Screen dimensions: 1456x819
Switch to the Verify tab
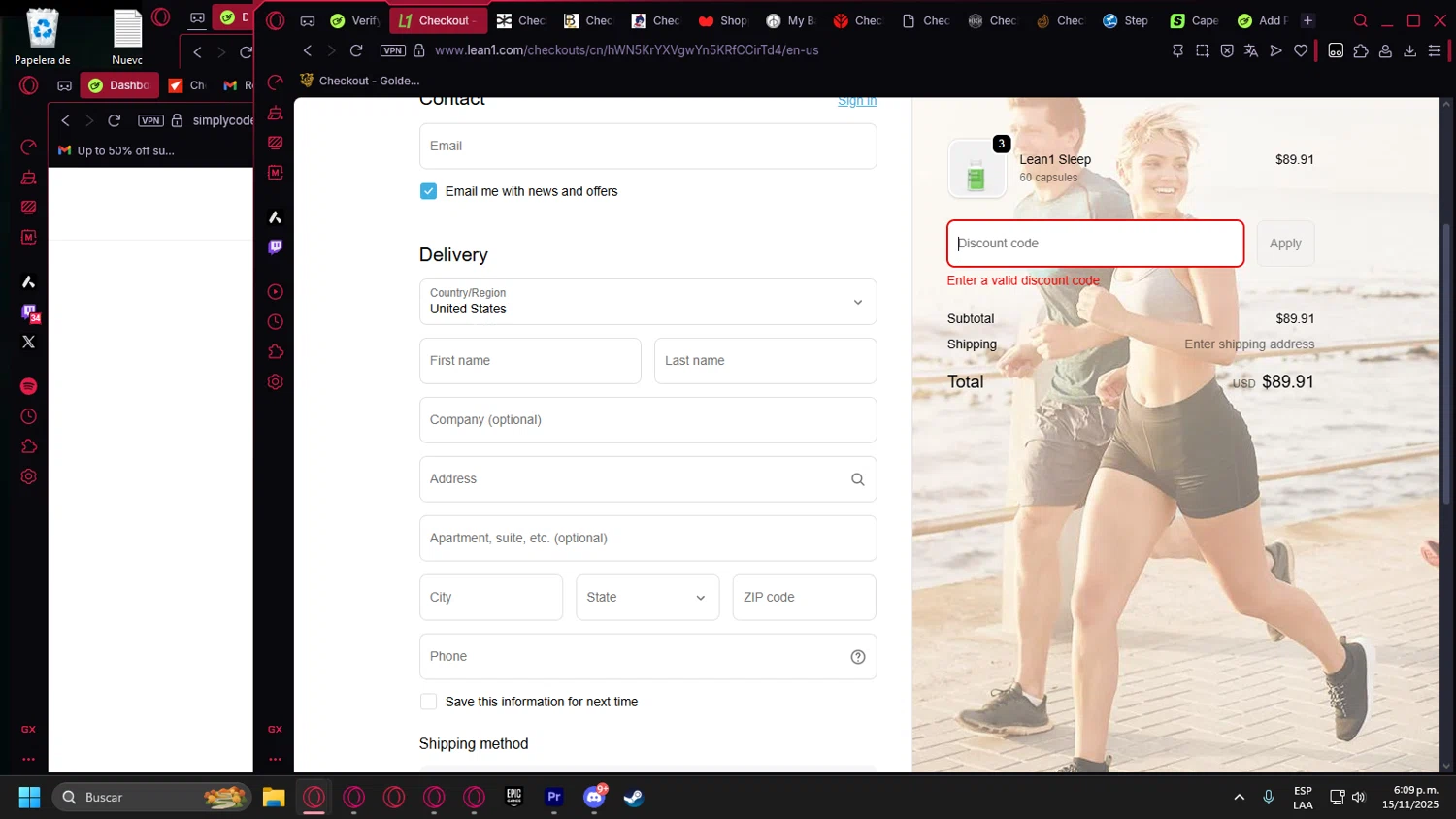[355, 20]
